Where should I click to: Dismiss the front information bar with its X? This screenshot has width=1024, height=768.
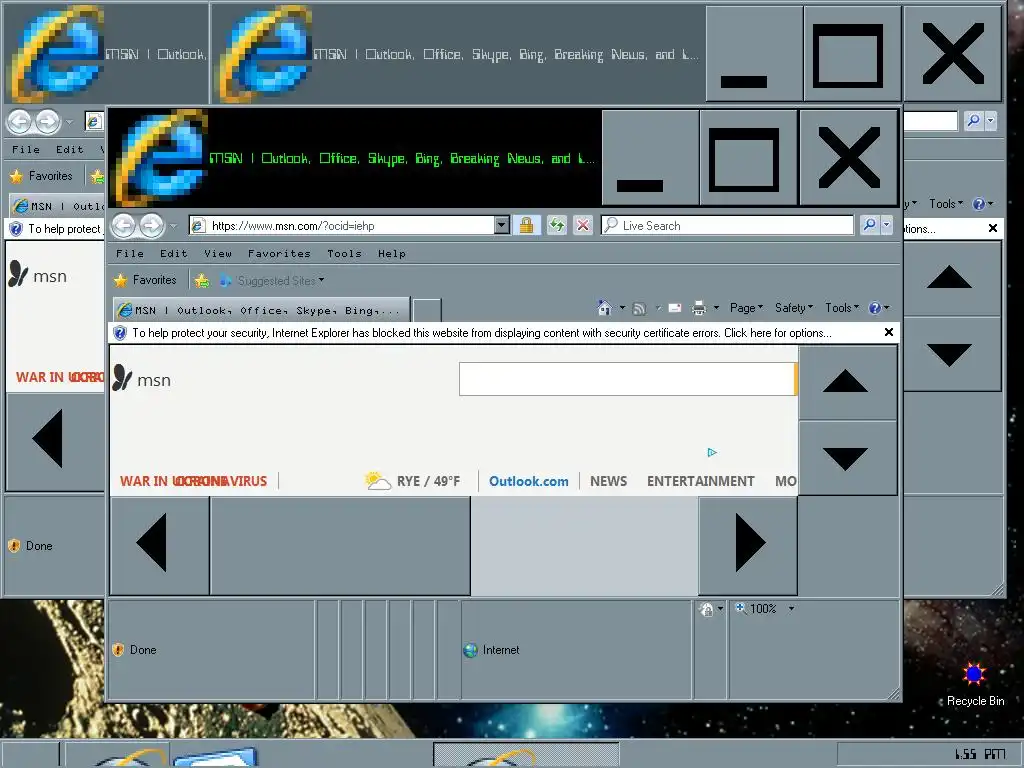888,332
